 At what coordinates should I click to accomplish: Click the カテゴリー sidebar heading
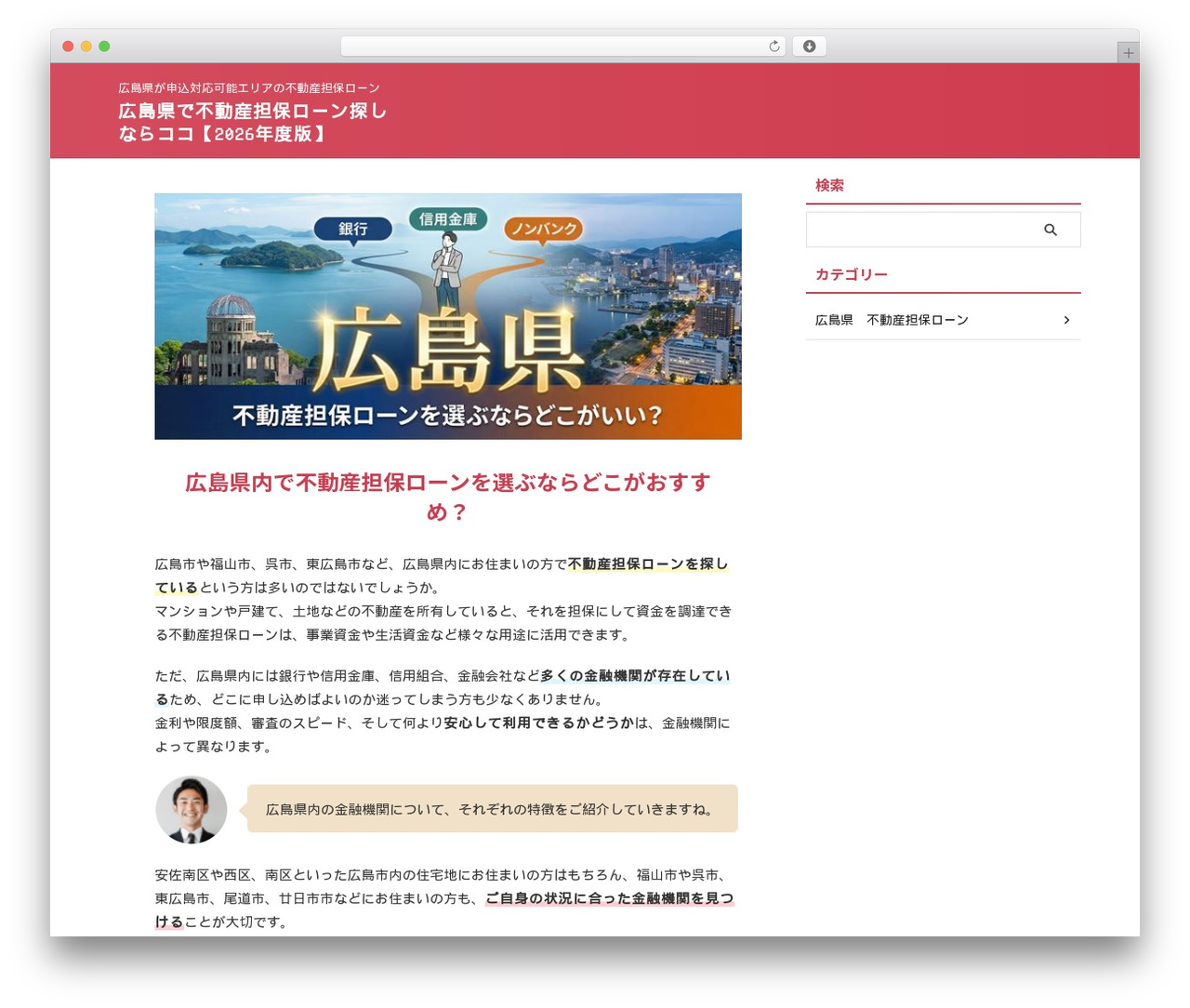tap(851, 274)
